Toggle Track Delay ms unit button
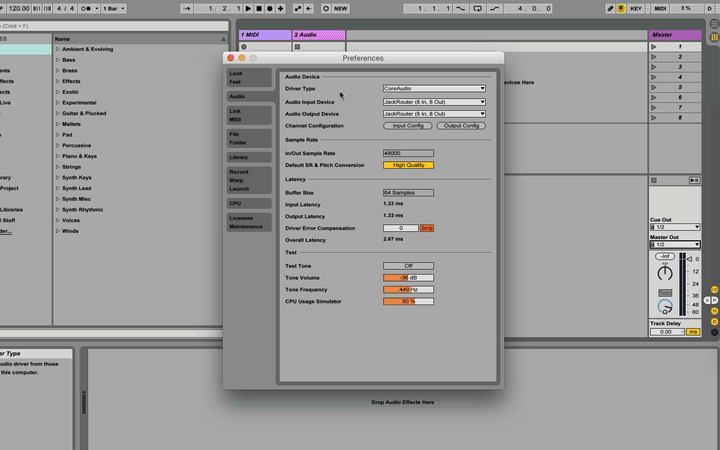720x450 pixels. (x=692, y=332)
